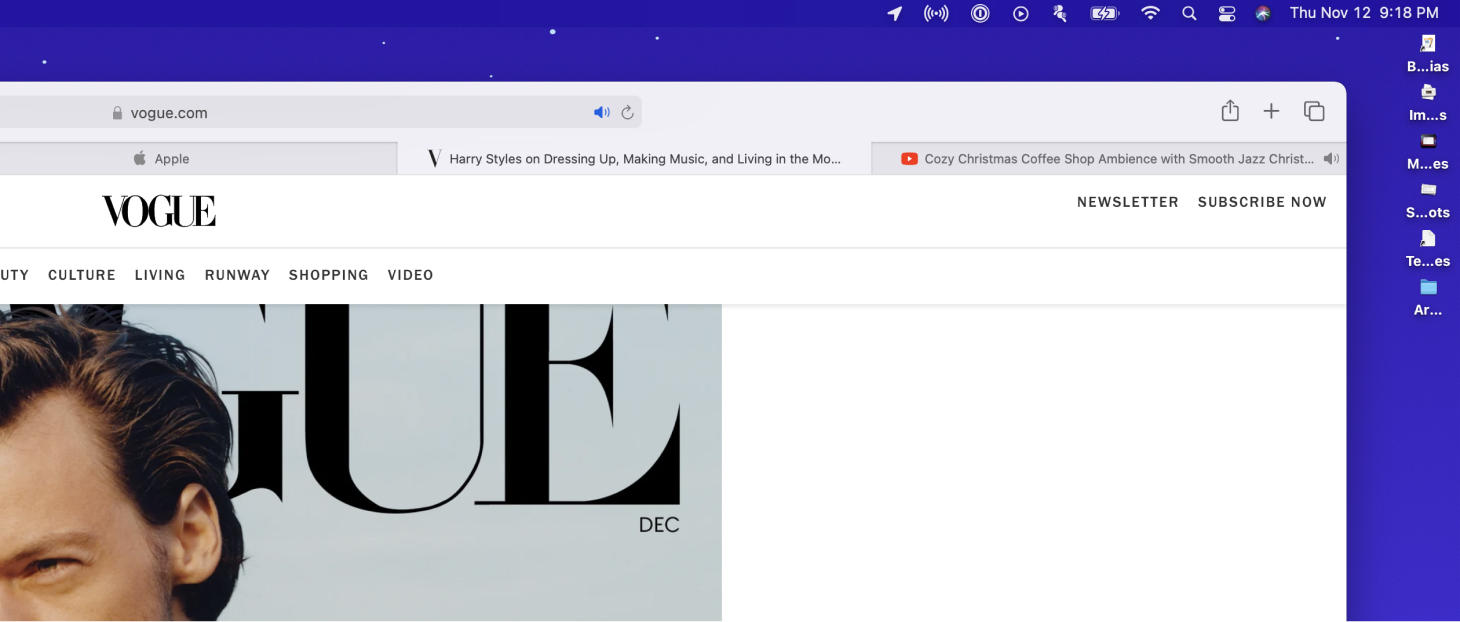The height and width of the screenshot is (622, 1460).
Task: Select the Te...es desktop file
Action: click(1428, 248)
